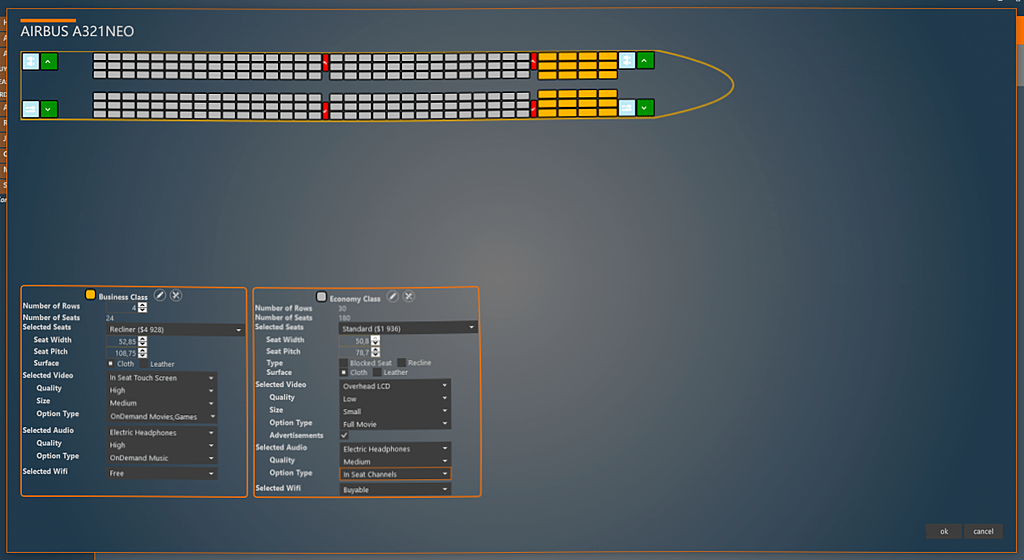Decrease Business Class number of rows

click(142, 310)
